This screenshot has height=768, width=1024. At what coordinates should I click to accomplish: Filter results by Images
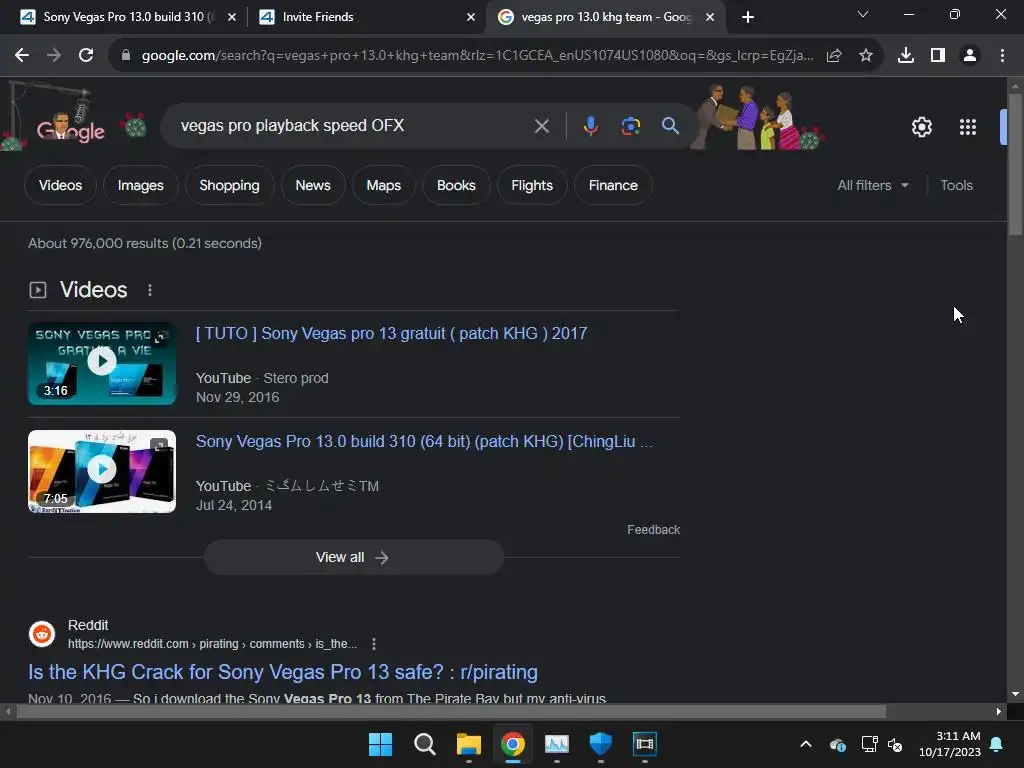(x=140, y=185)
